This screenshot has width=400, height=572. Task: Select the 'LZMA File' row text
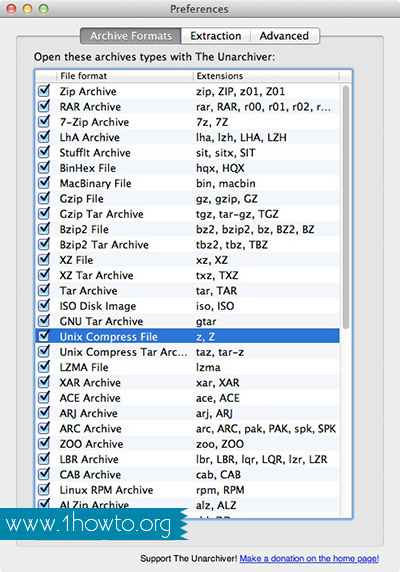click(x=84, y=367)
